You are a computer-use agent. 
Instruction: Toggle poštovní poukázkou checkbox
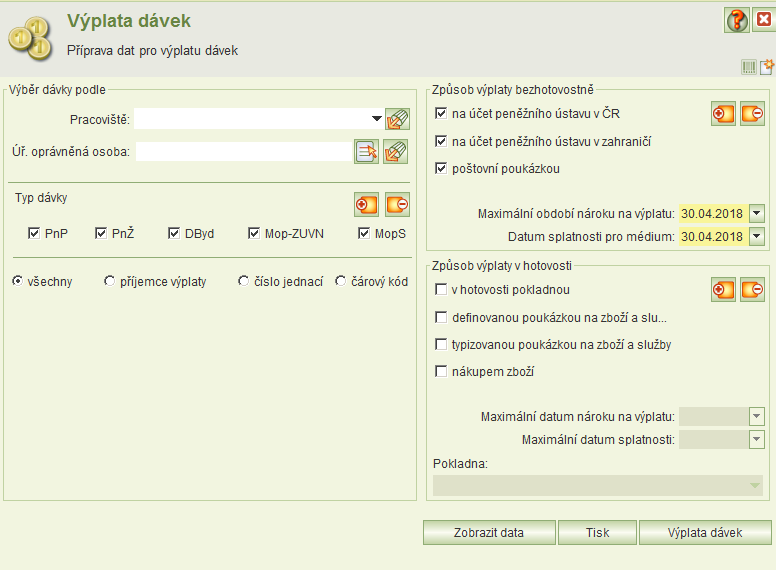(x=441, y=168)
